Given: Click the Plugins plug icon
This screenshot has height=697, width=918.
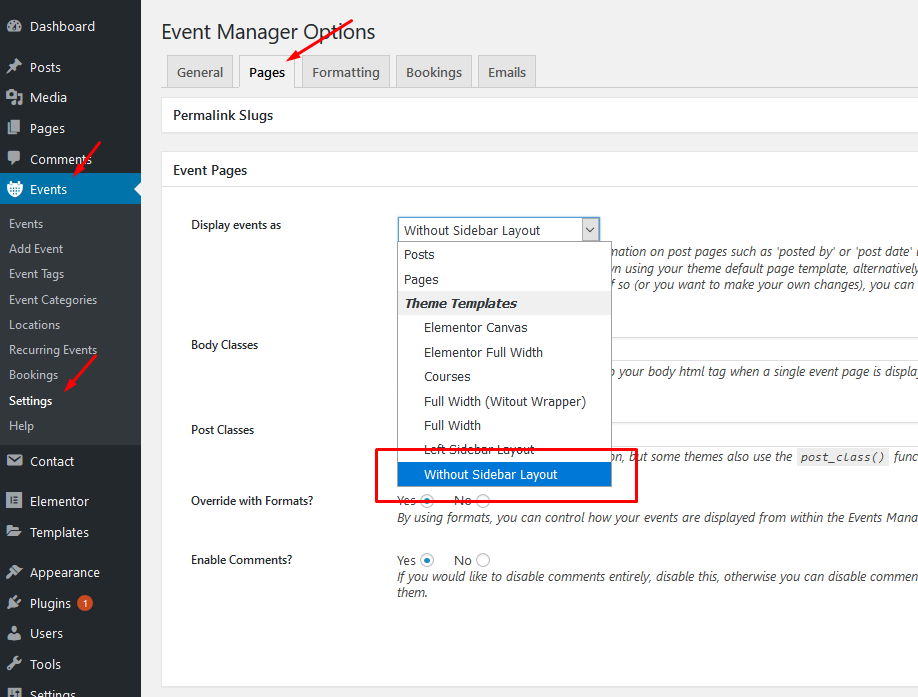Looking at the screenshot, I should click(x=14, y=603).
